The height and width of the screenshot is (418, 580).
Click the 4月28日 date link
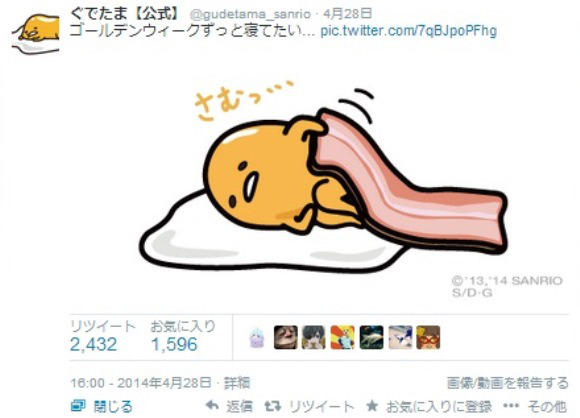click(347, 14)
